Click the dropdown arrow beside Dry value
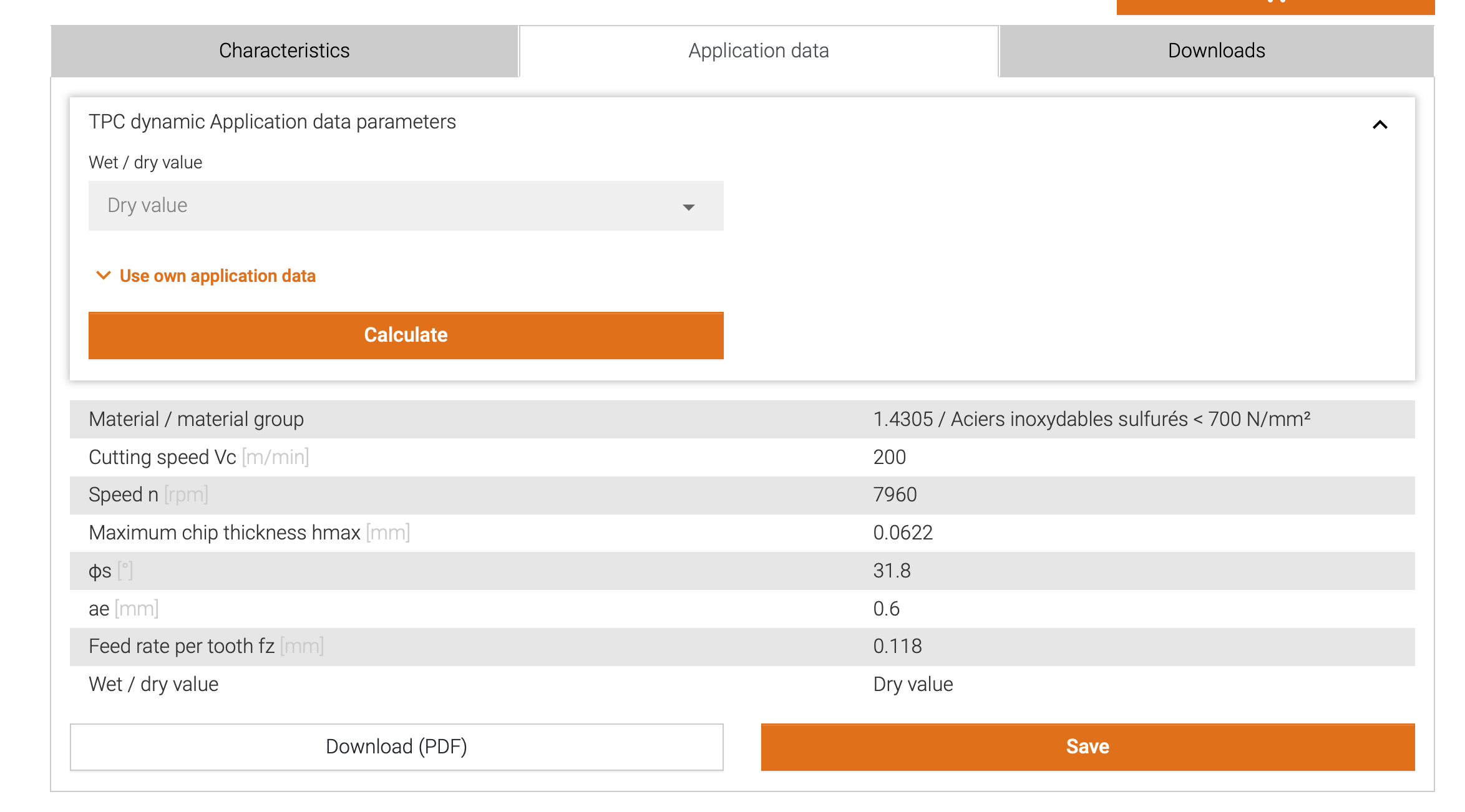This screenshot has width=1465, height=812. pyautogui.click(x=688, y=207)
